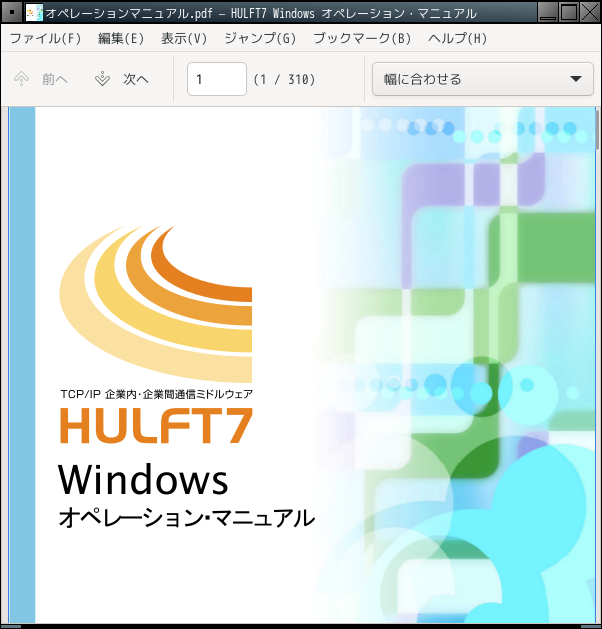The image size is (602, 629).
Task: Click the Windows heading on the cover
Action: pyautogui.click(x=143, y=479)
